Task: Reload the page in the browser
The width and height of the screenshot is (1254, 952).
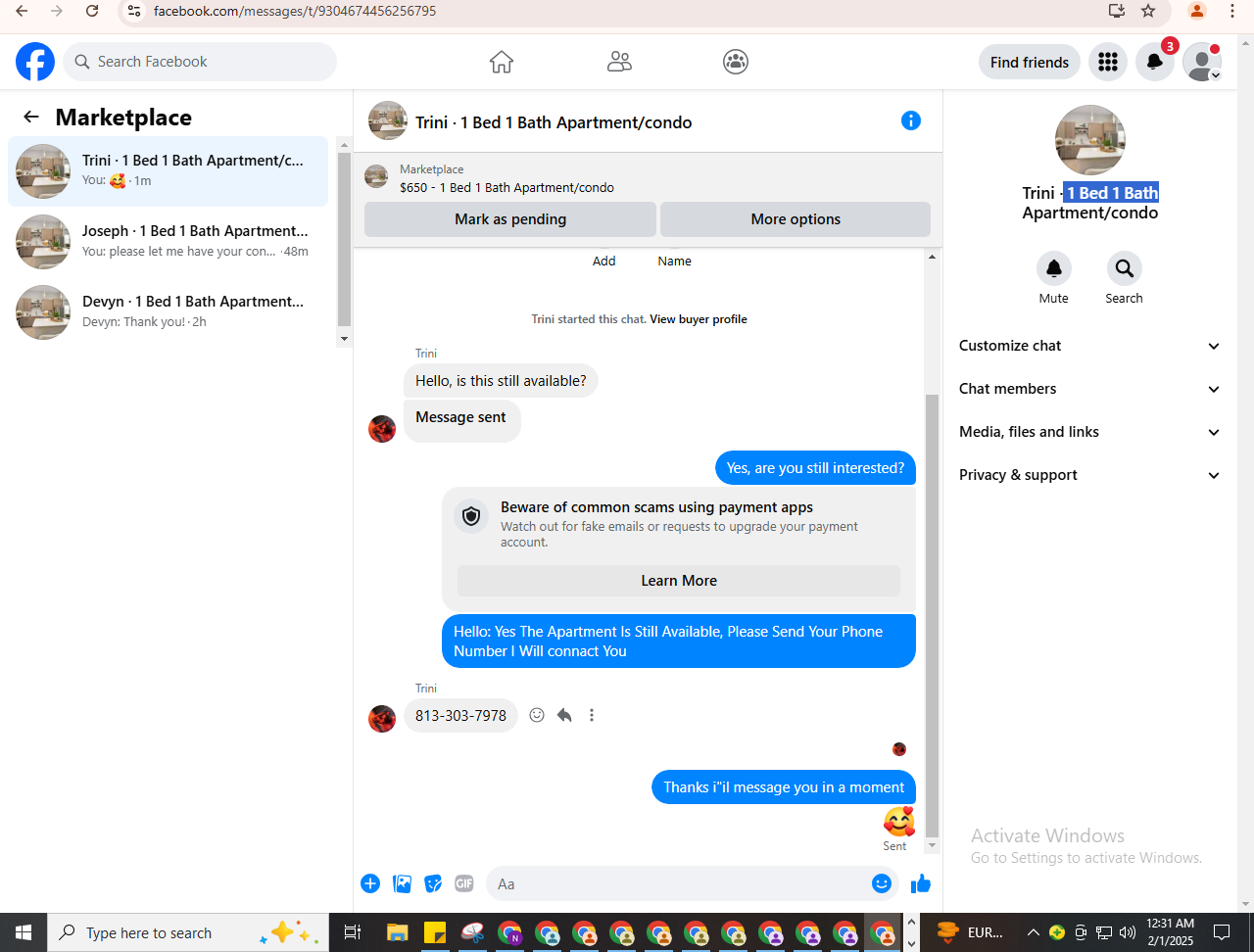Action: [92, 12]
